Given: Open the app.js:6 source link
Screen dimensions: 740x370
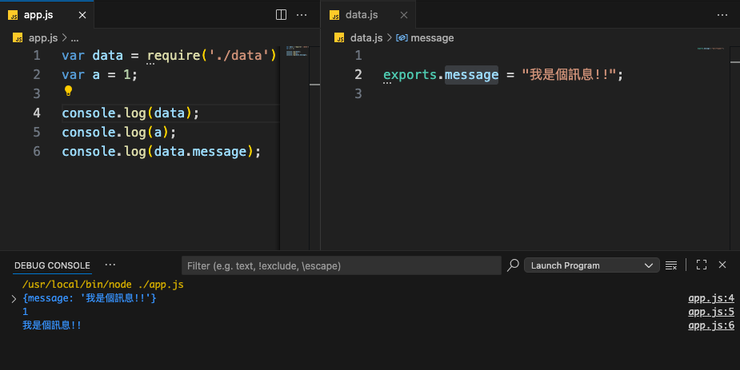Looking at the screenshot, I should (x=711, y=326).
